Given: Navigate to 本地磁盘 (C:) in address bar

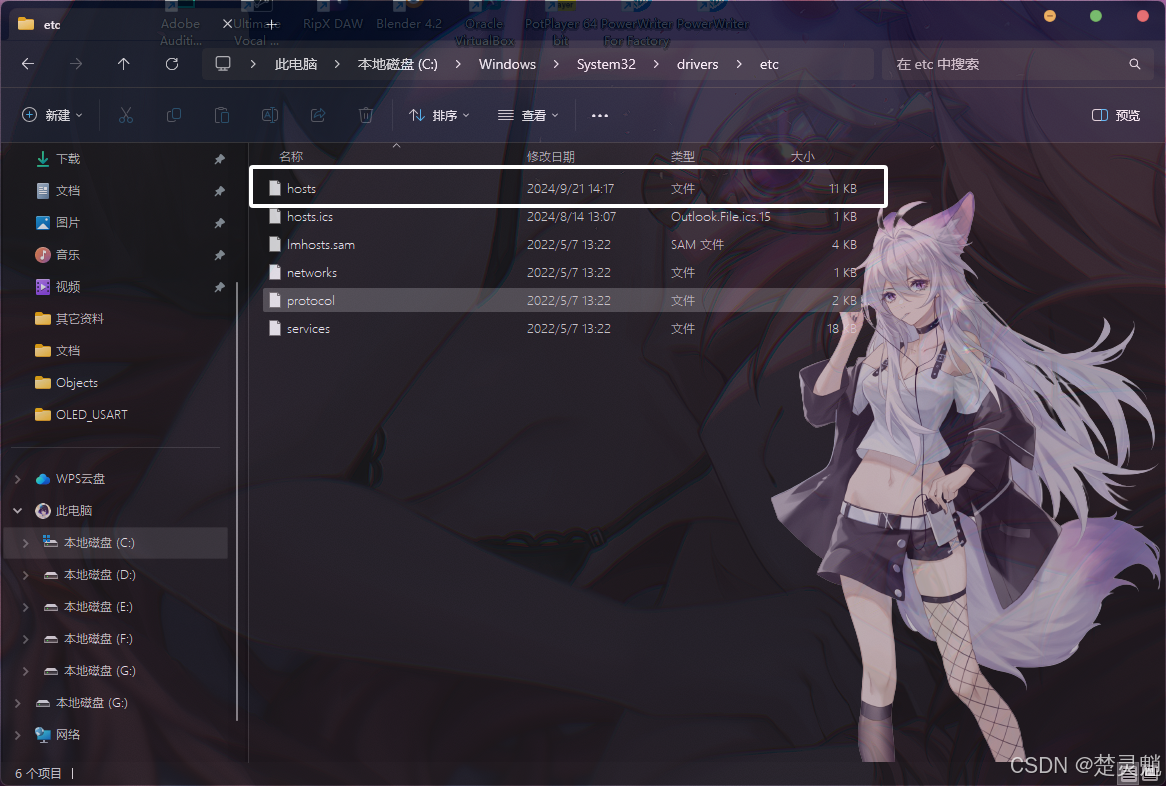Looking at the screenshot, I should (398, 64).
